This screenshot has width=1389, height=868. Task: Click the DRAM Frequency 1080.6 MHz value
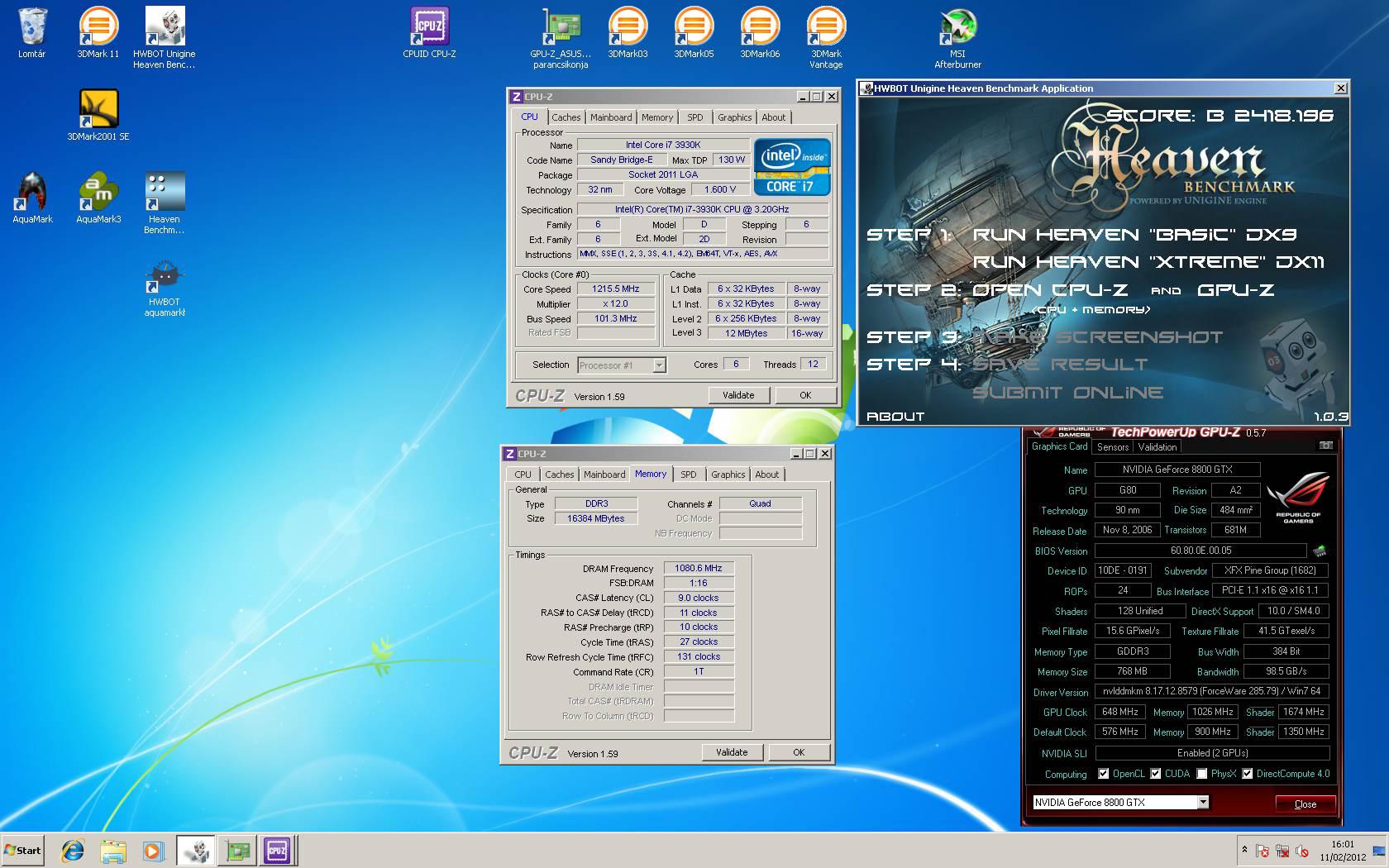point(699,568)
